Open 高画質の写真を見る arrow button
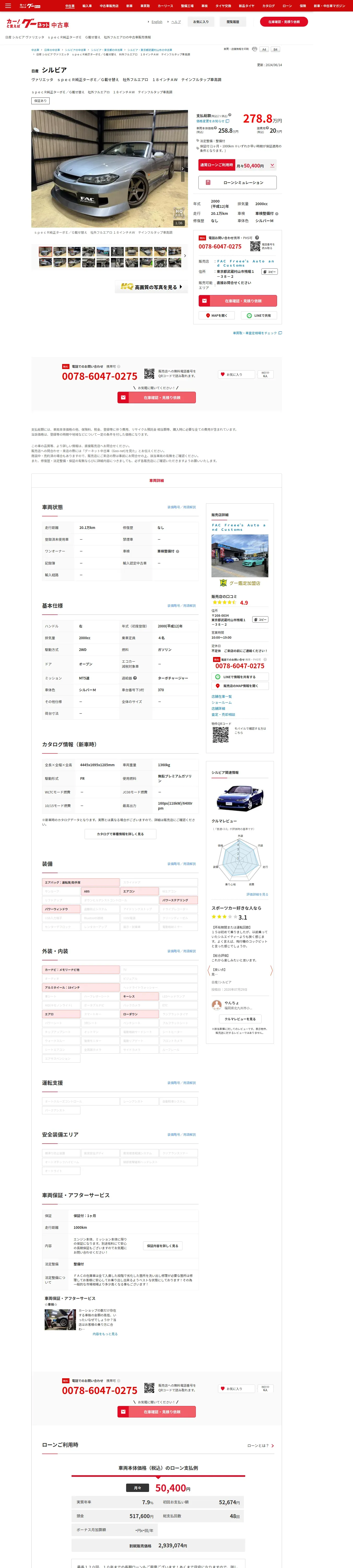The width and height of the screenshot is (353, 1568). tap(151, 287)
